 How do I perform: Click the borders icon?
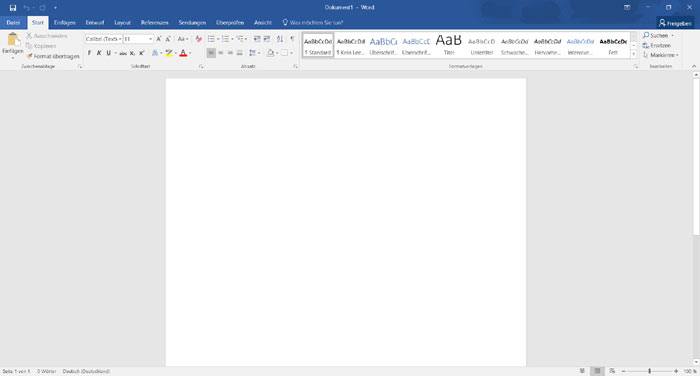click(x=284, y=53)
